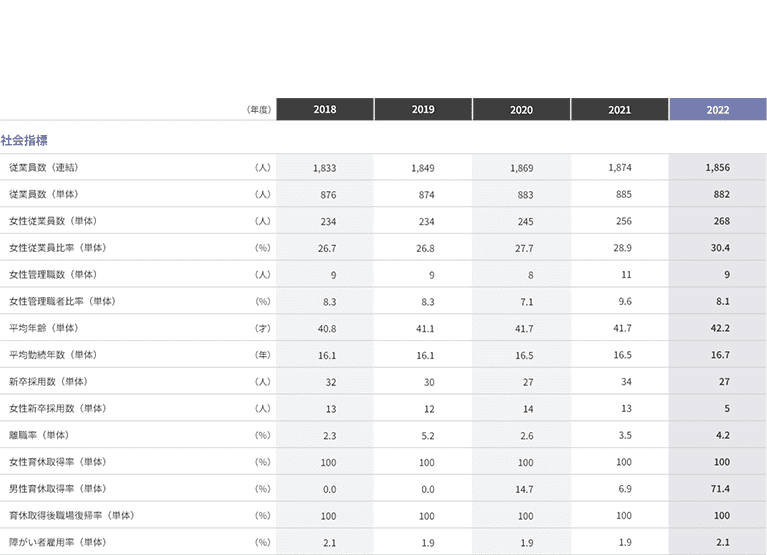Click the 社会指標 section heading
The image size is (767, 555).
click(24, 141)
